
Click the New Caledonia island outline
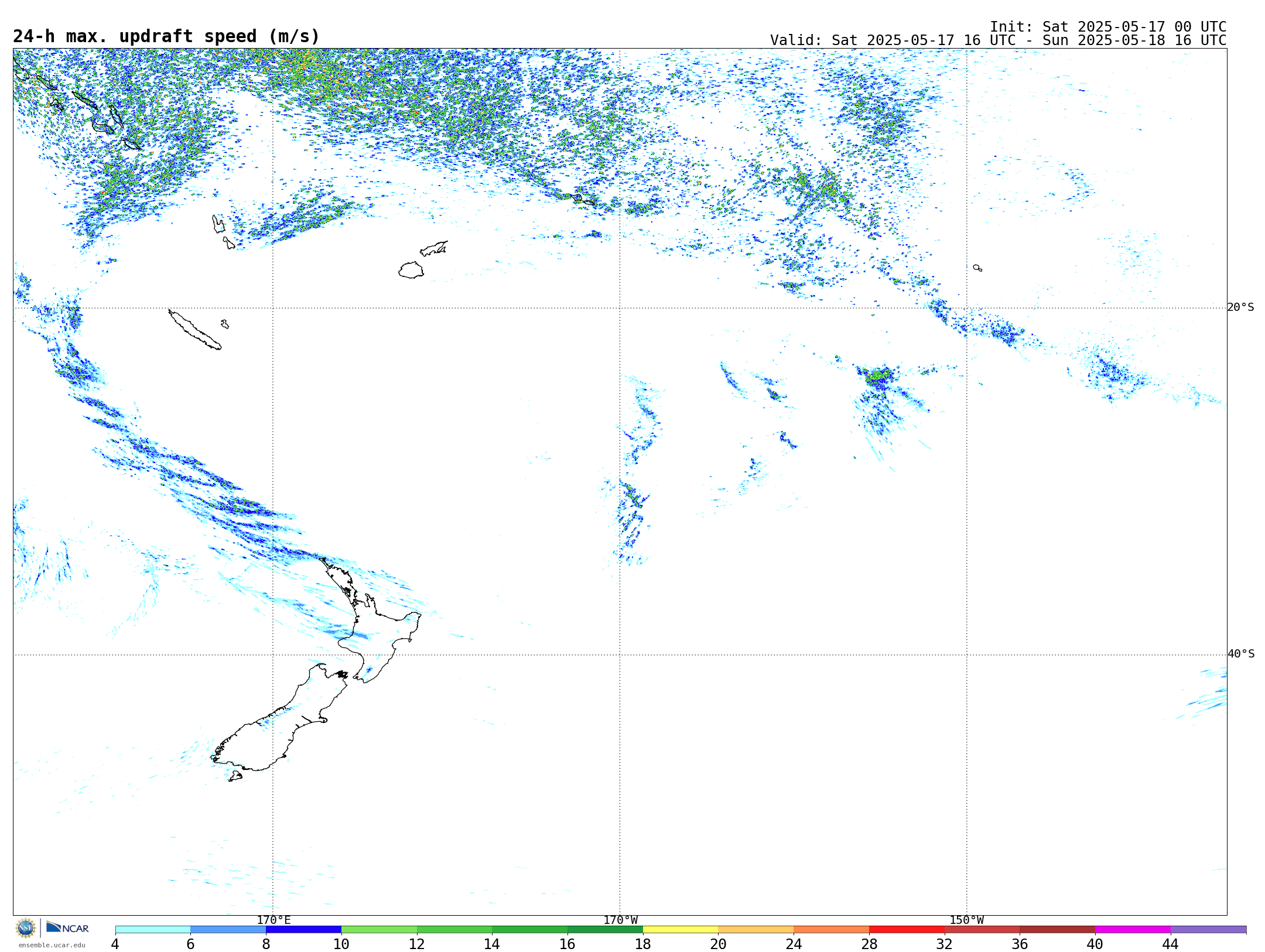click(x=194, y=330)
